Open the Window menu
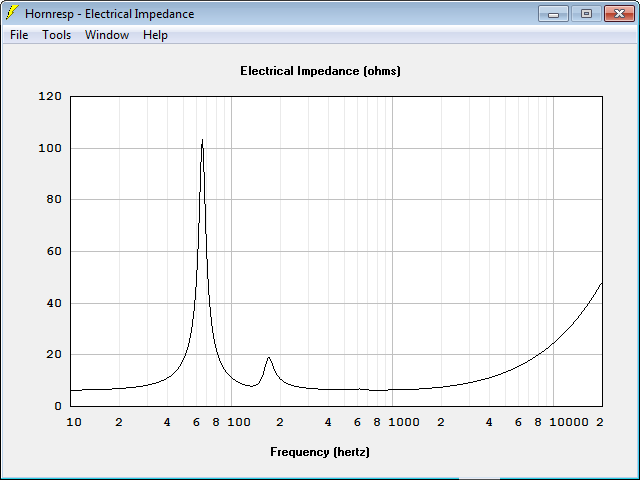 tap(107, 35)
